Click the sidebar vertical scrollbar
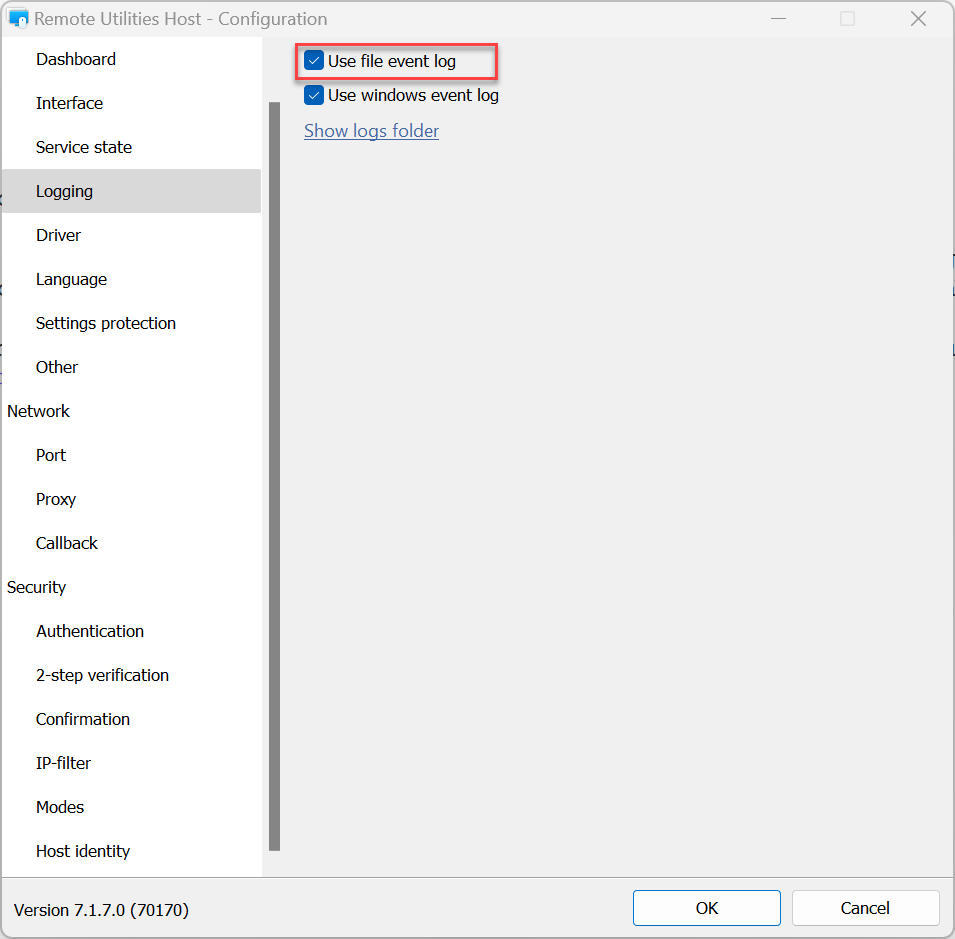Viewport: 955px width, 939px height. pyautogui.click(x=275, y=476)
